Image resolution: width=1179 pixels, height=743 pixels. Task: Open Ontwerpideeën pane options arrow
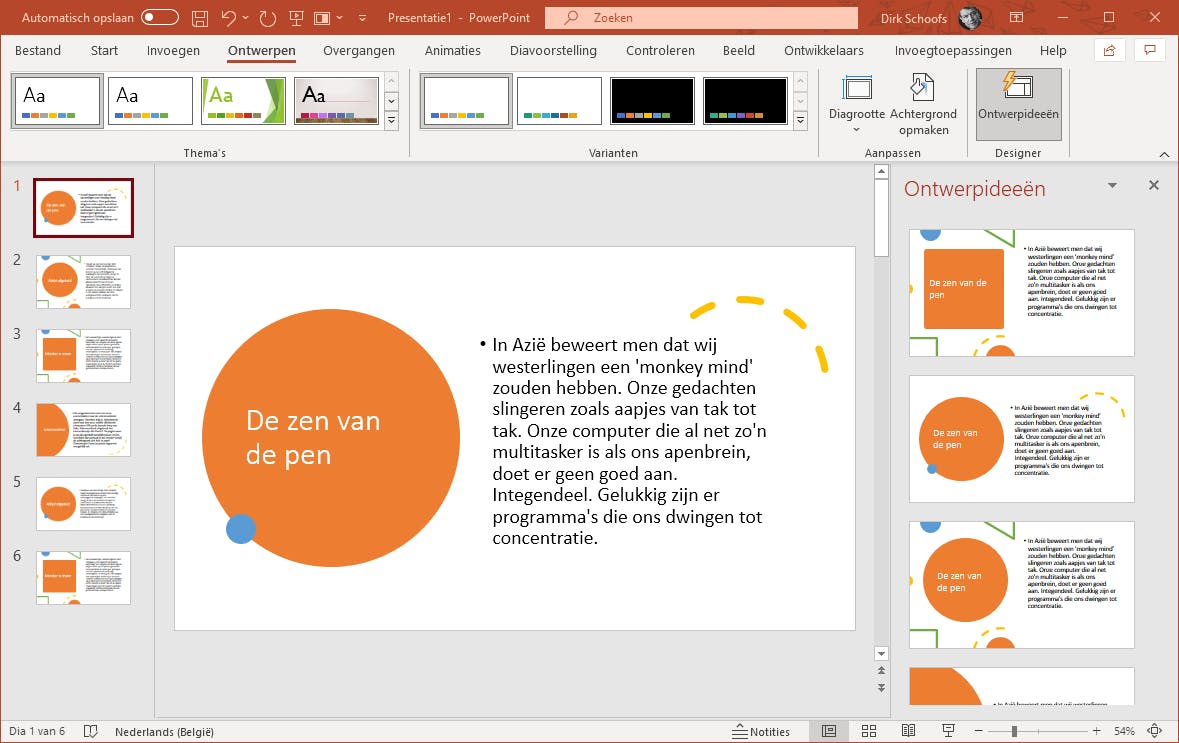[1112, 186]
